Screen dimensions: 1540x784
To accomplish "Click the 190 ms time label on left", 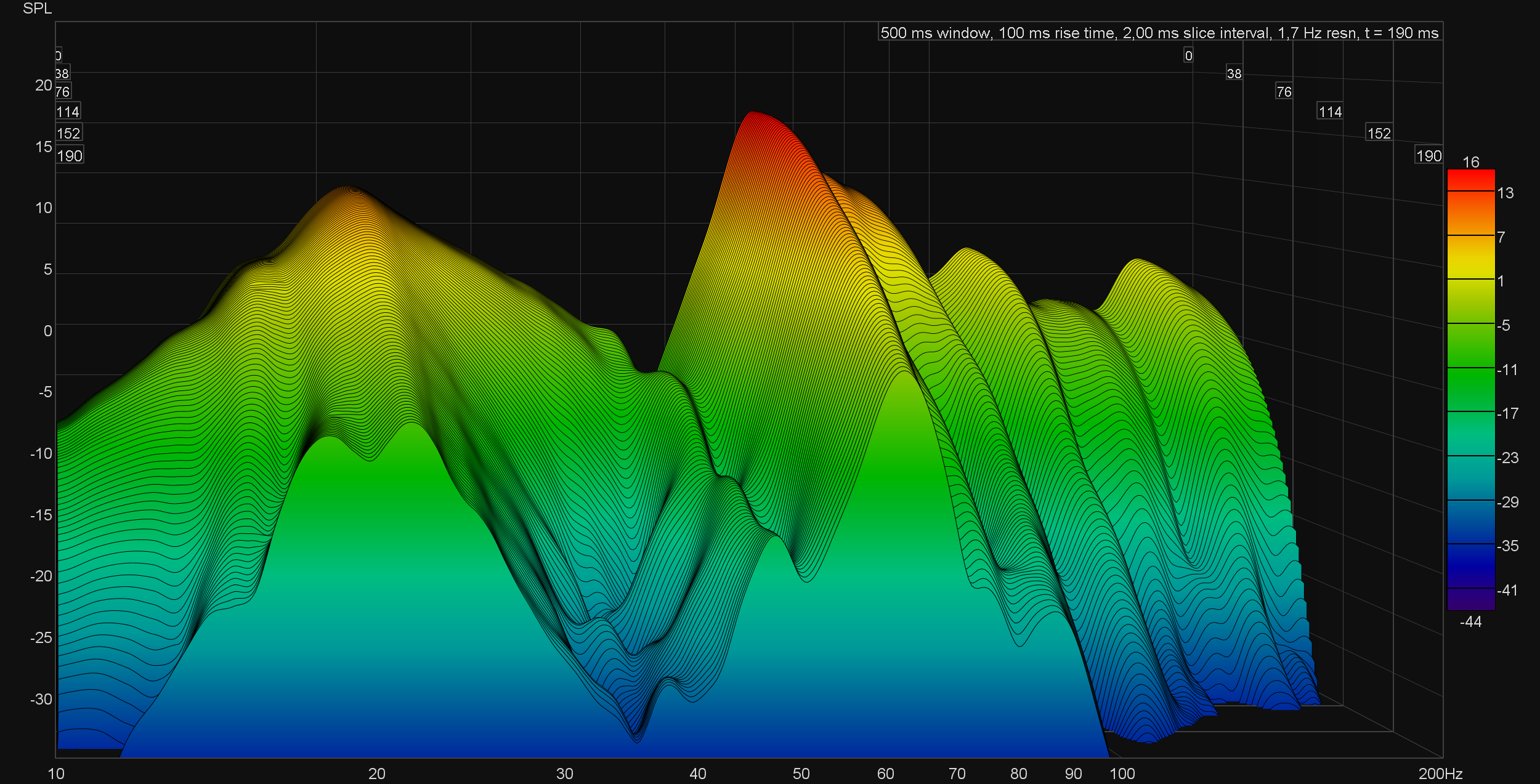I will pyautogui.click(x=69, y=156).
